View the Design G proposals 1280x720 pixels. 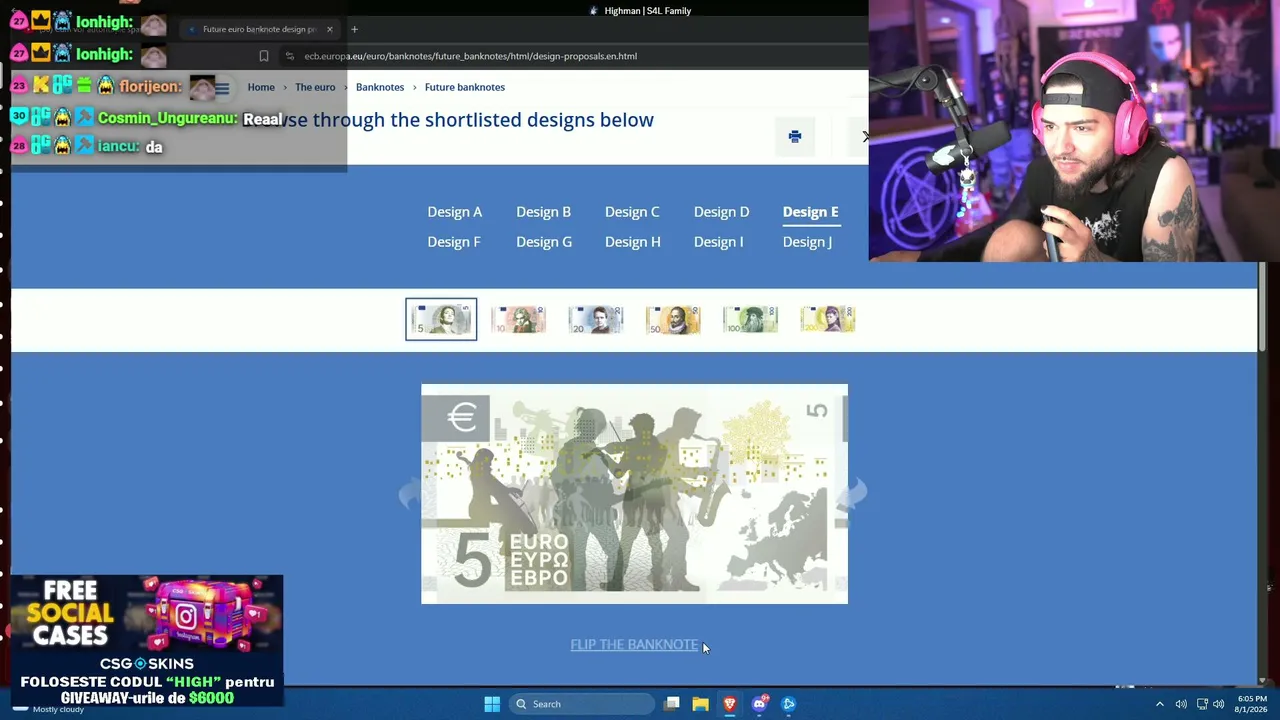tap(544, 242)
